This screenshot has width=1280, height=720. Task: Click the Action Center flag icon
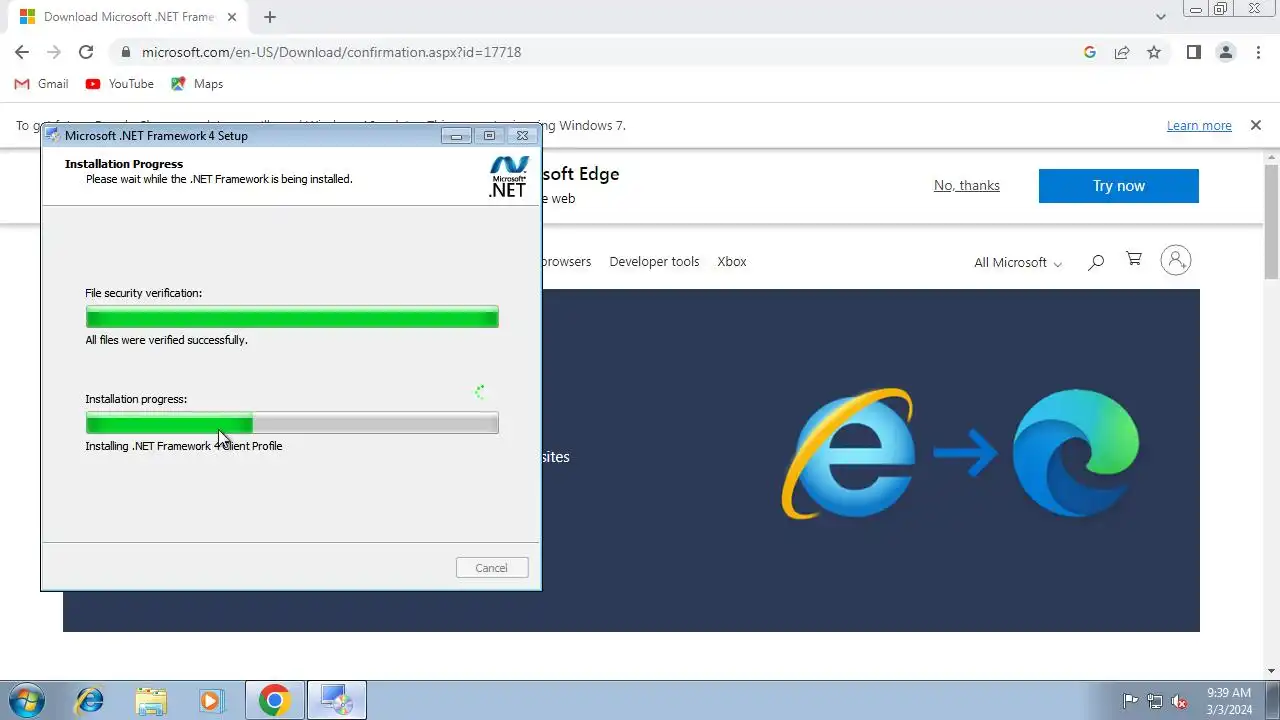pos(1131,701)
